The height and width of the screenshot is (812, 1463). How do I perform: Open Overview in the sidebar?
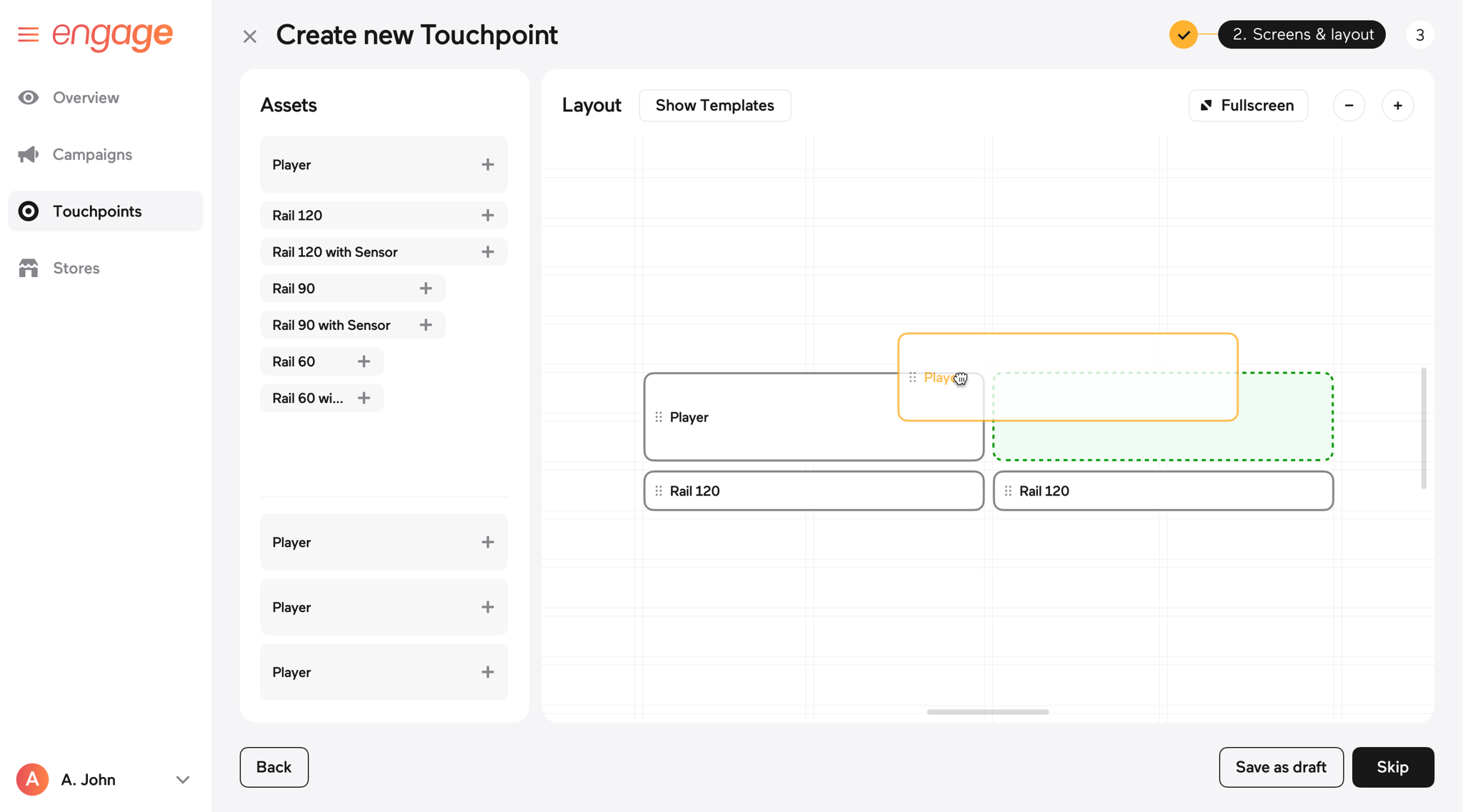pos(106,98)
